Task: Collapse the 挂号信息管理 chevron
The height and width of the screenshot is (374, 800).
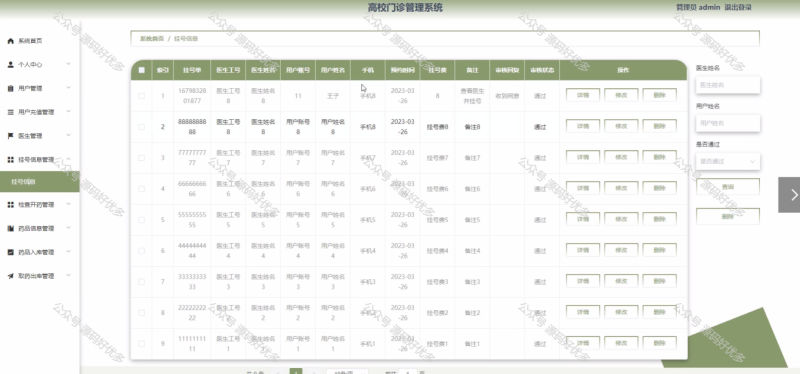Action: (x=68, y=159)
